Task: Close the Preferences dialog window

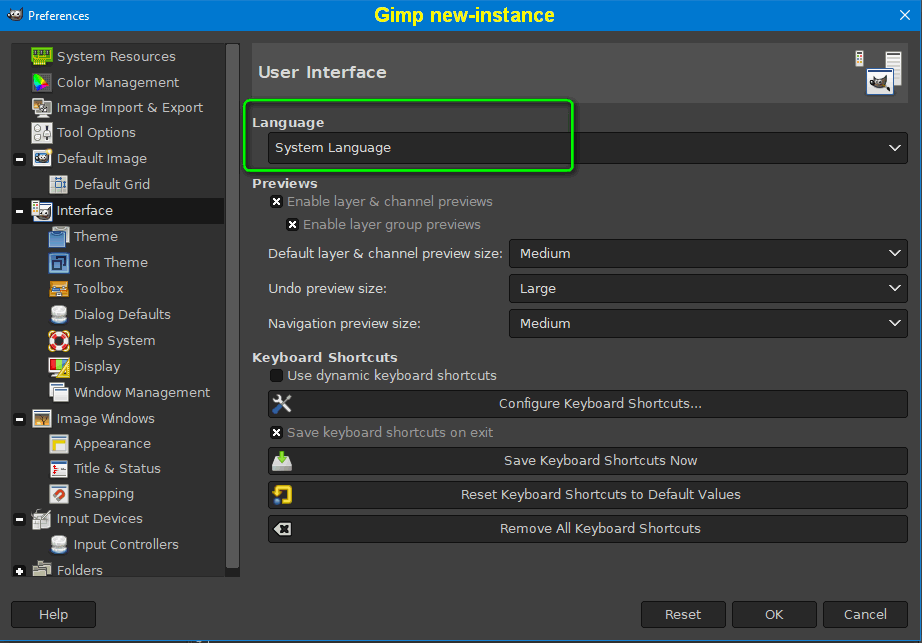Action: tap(905, 15)
